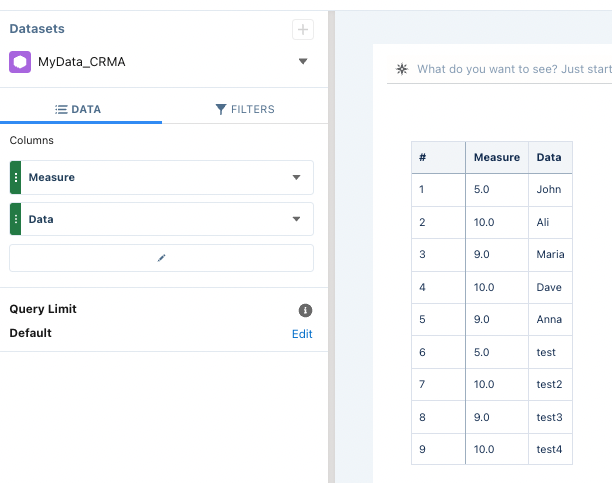Click the pencil edit columns icon
The image size is (612, 483).
click(161, 258)
